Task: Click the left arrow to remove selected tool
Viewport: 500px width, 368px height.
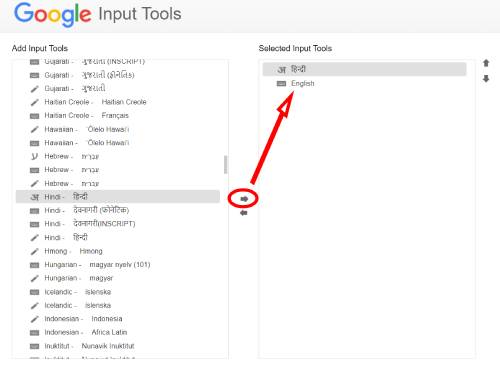Action: coord(244,213)
